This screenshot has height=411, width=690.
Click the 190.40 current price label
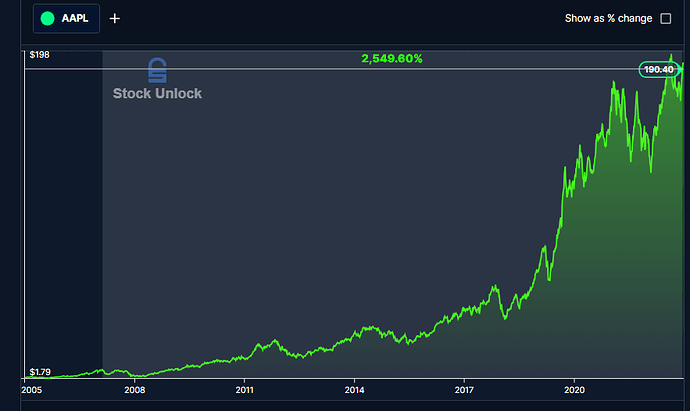click(658, 70)
